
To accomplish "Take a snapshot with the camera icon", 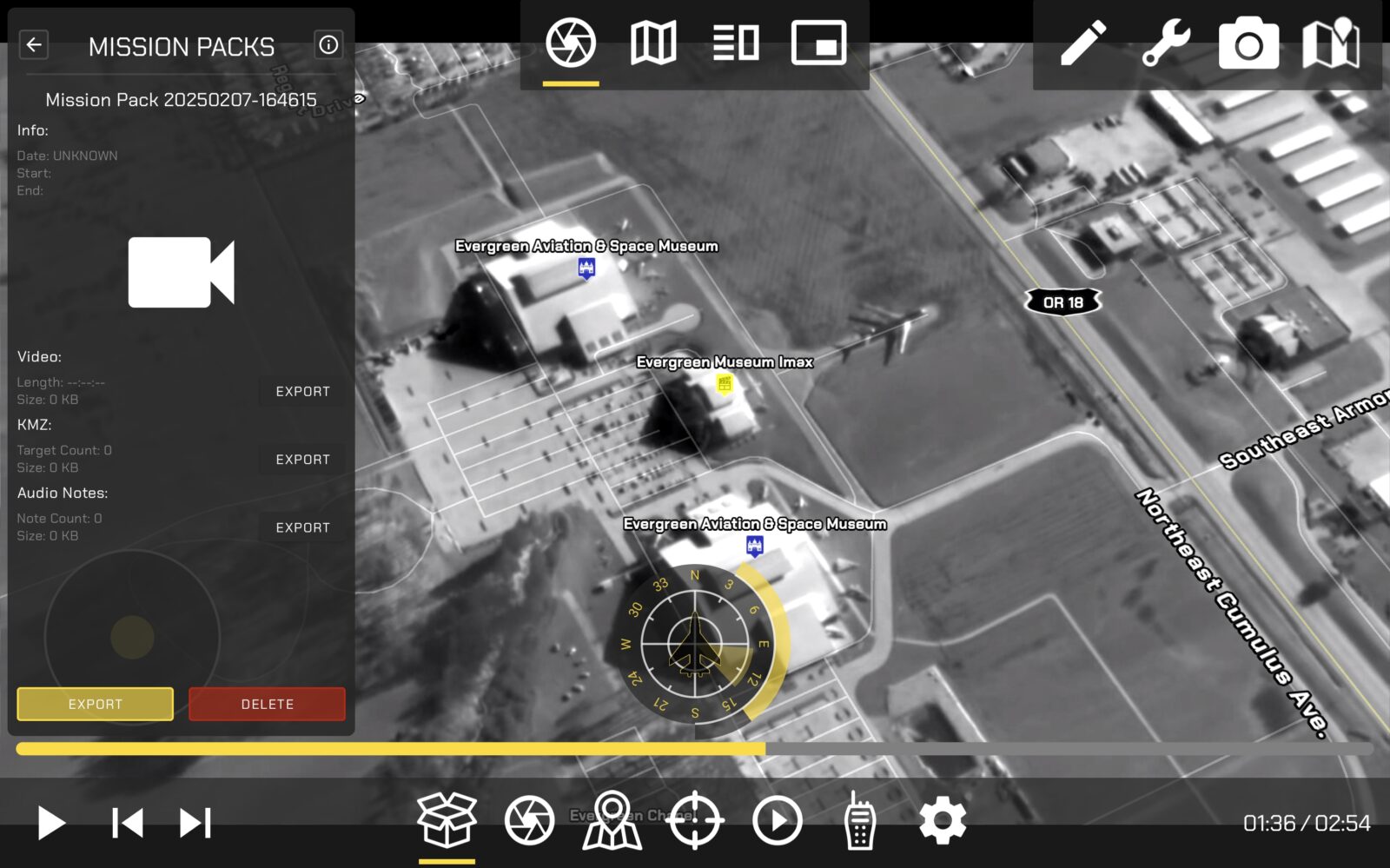I will (1248, 44).
